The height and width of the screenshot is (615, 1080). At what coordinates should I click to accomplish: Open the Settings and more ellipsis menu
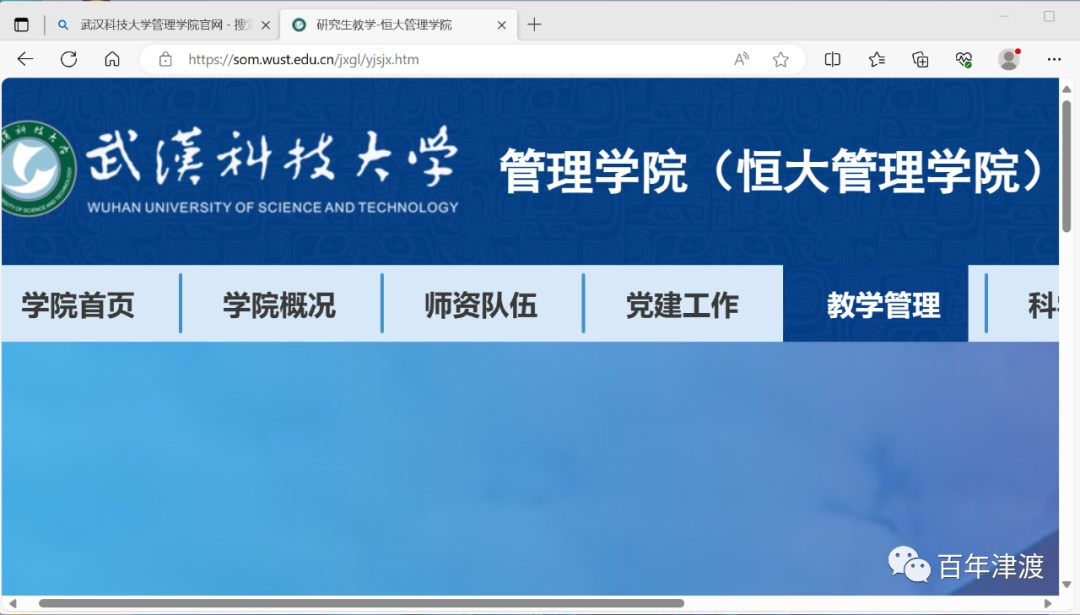tap(1054, 59)
